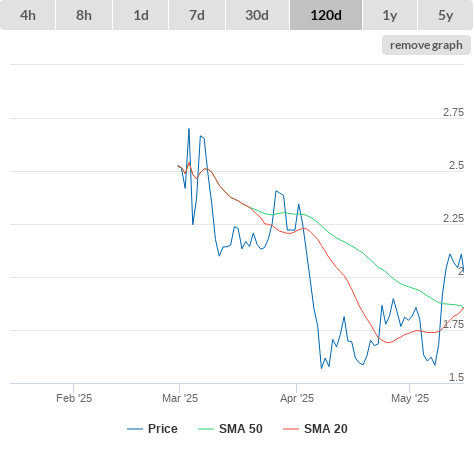The height and width of the screenshot is (455, 474).
Task: Click the blue Price legend line marker
Action: [x=135, y=429]
